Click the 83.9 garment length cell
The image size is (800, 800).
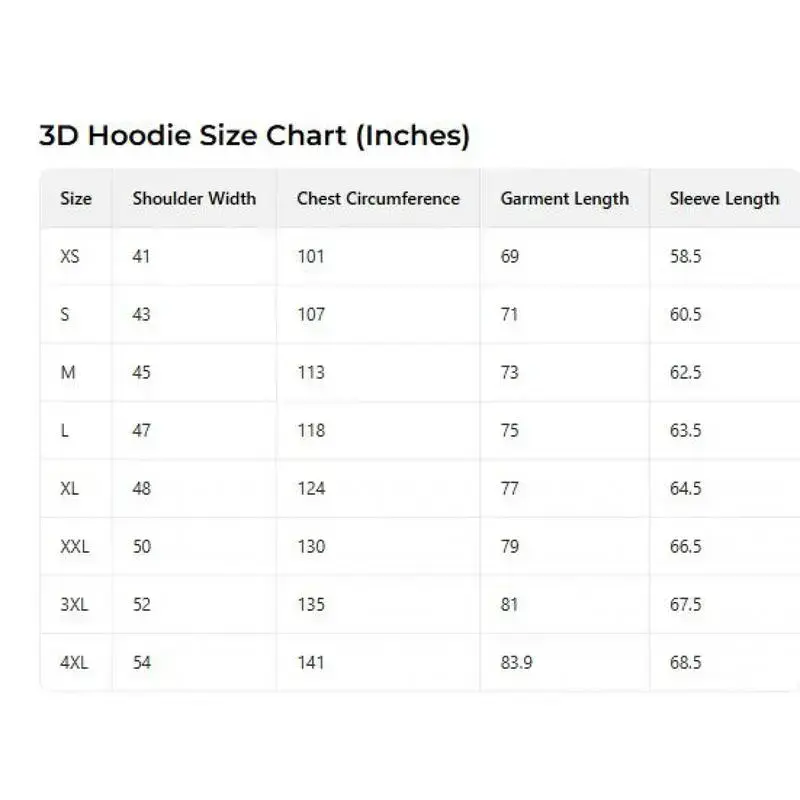tap(516, 662)
